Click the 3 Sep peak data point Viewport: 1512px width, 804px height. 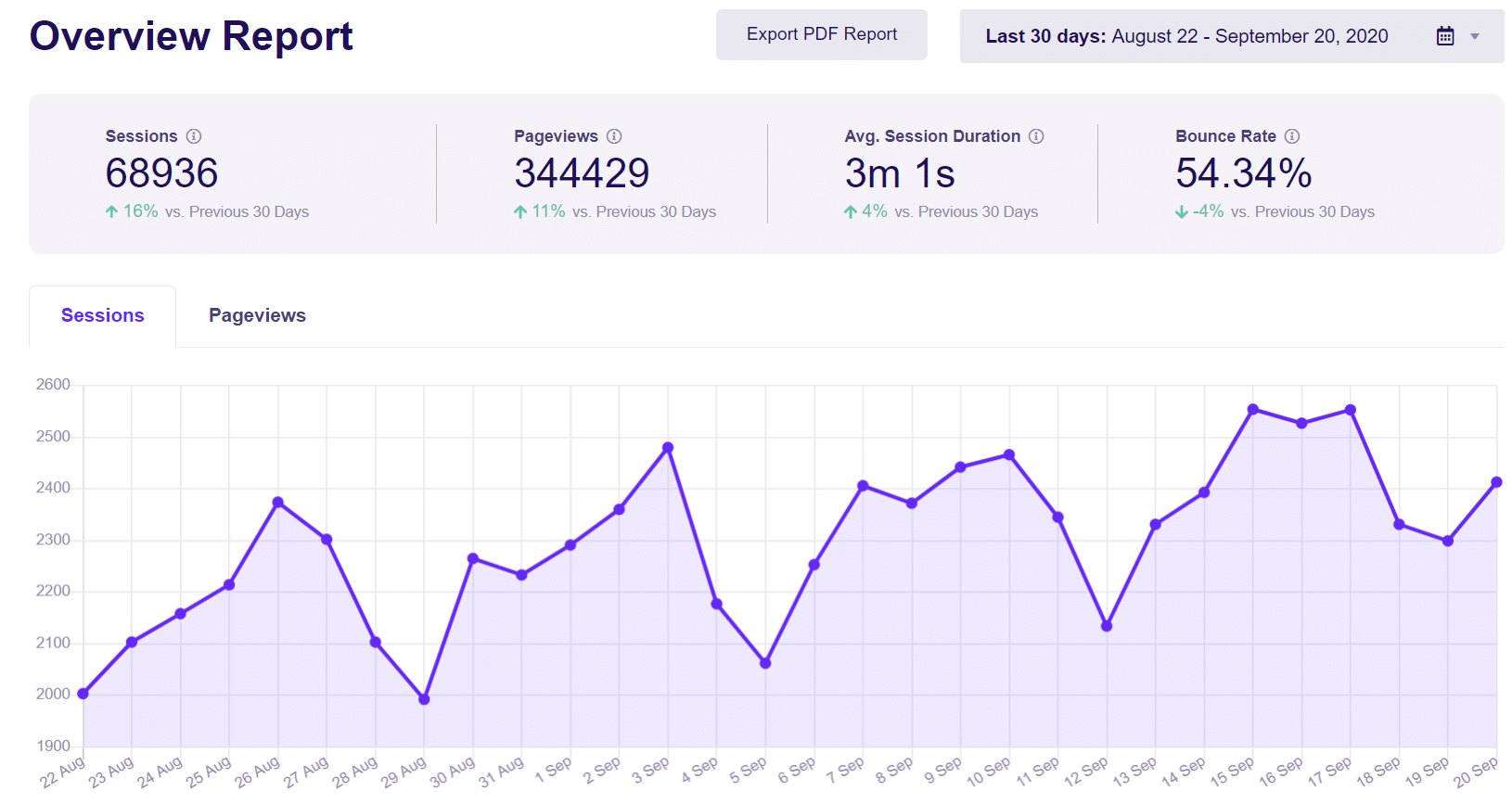click(x=668, y=448)
